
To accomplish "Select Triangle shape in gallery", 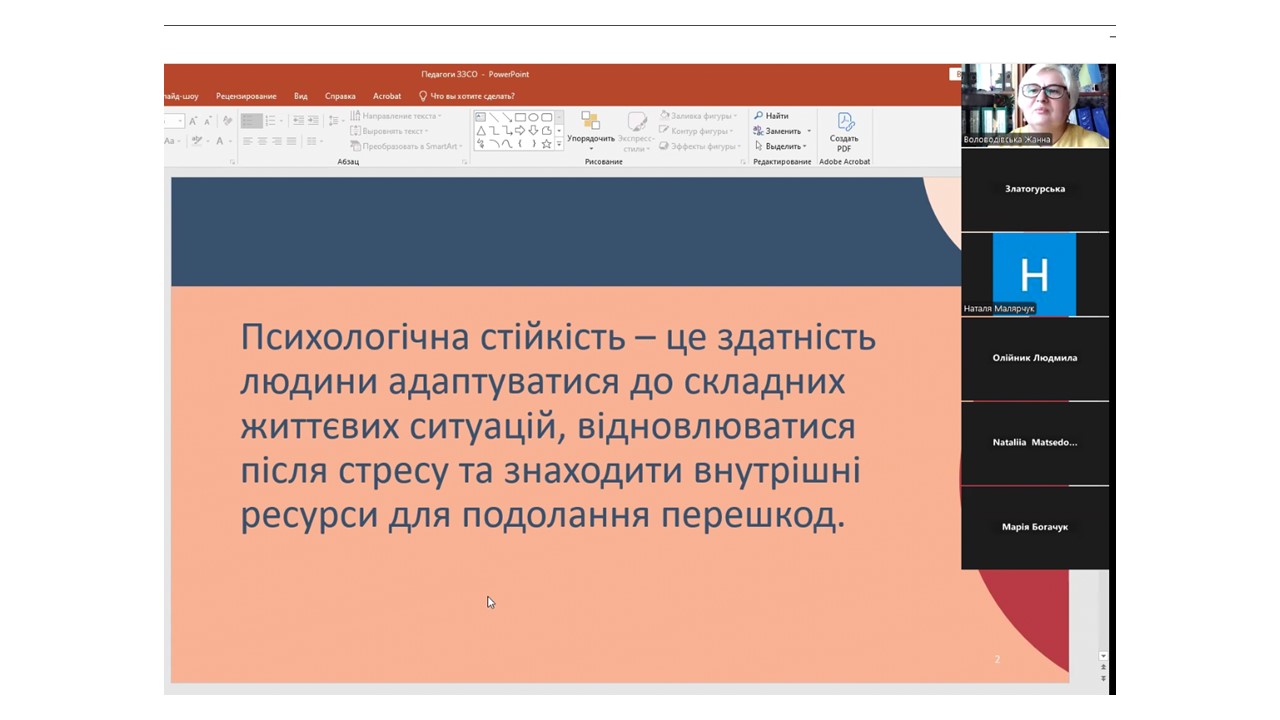I will 481,130.
